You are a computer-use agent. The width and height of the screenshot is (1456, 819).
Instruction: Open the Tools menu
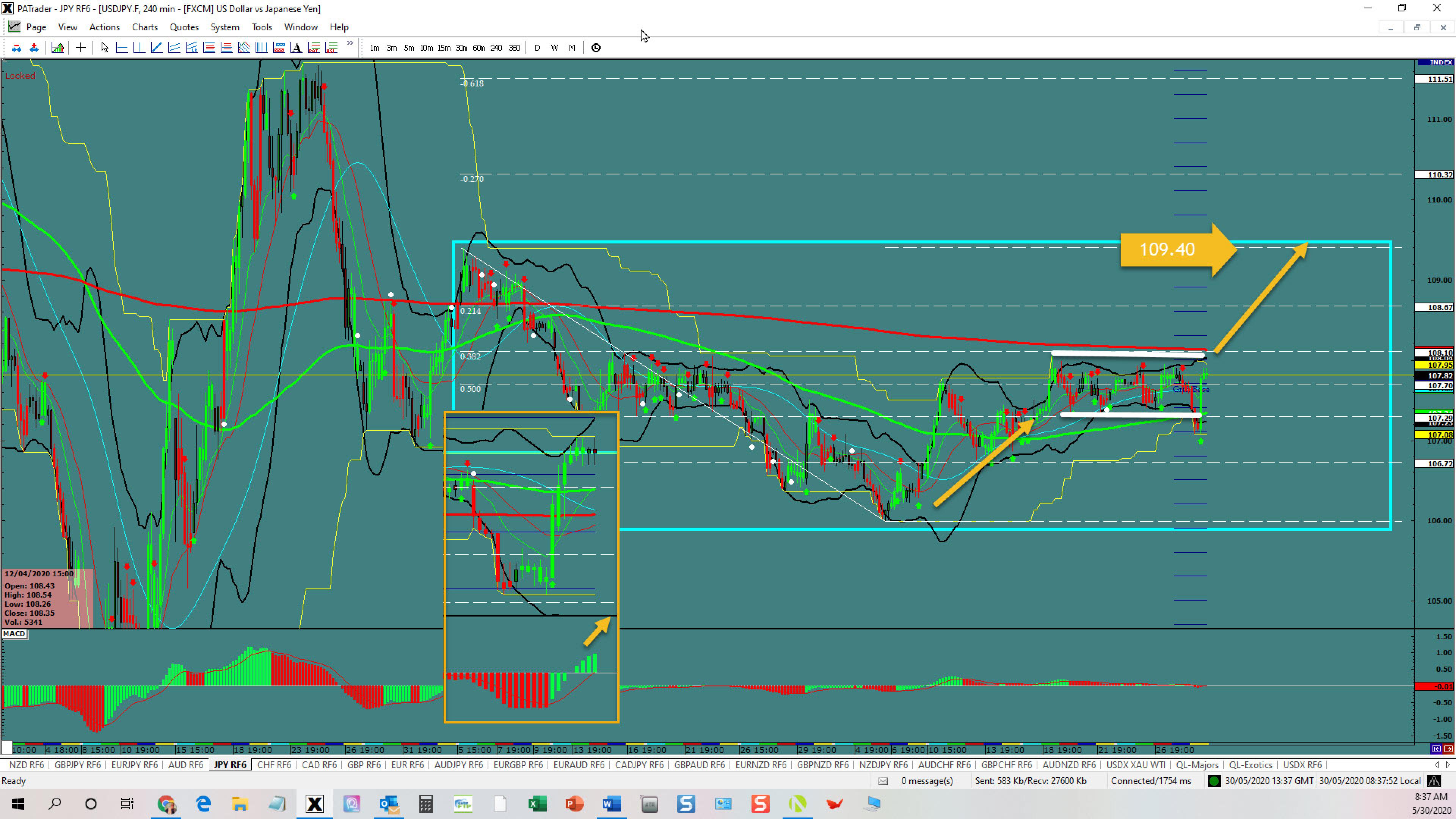(262, 27)
